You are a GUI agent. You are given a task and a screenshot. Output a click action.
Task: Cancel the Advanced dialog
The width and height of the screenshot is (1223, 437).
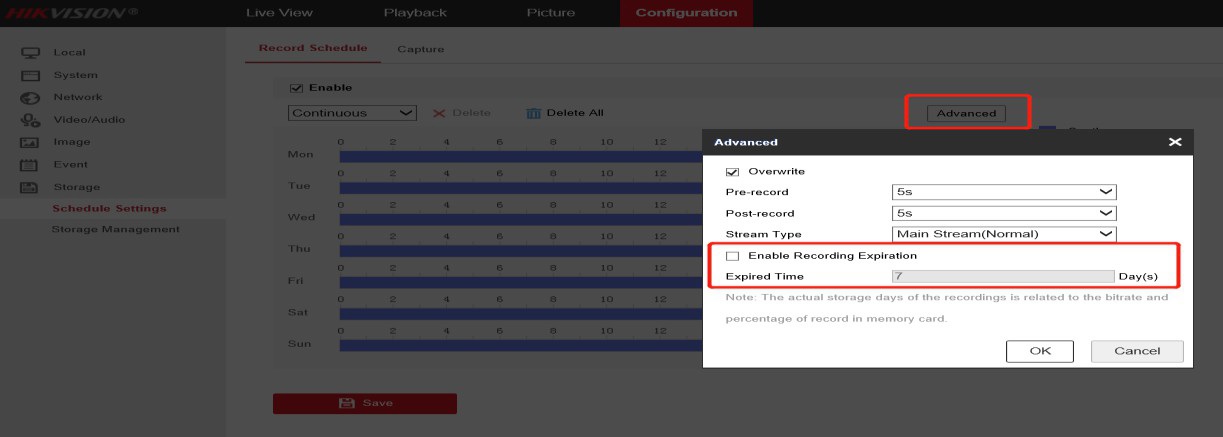1136,351
